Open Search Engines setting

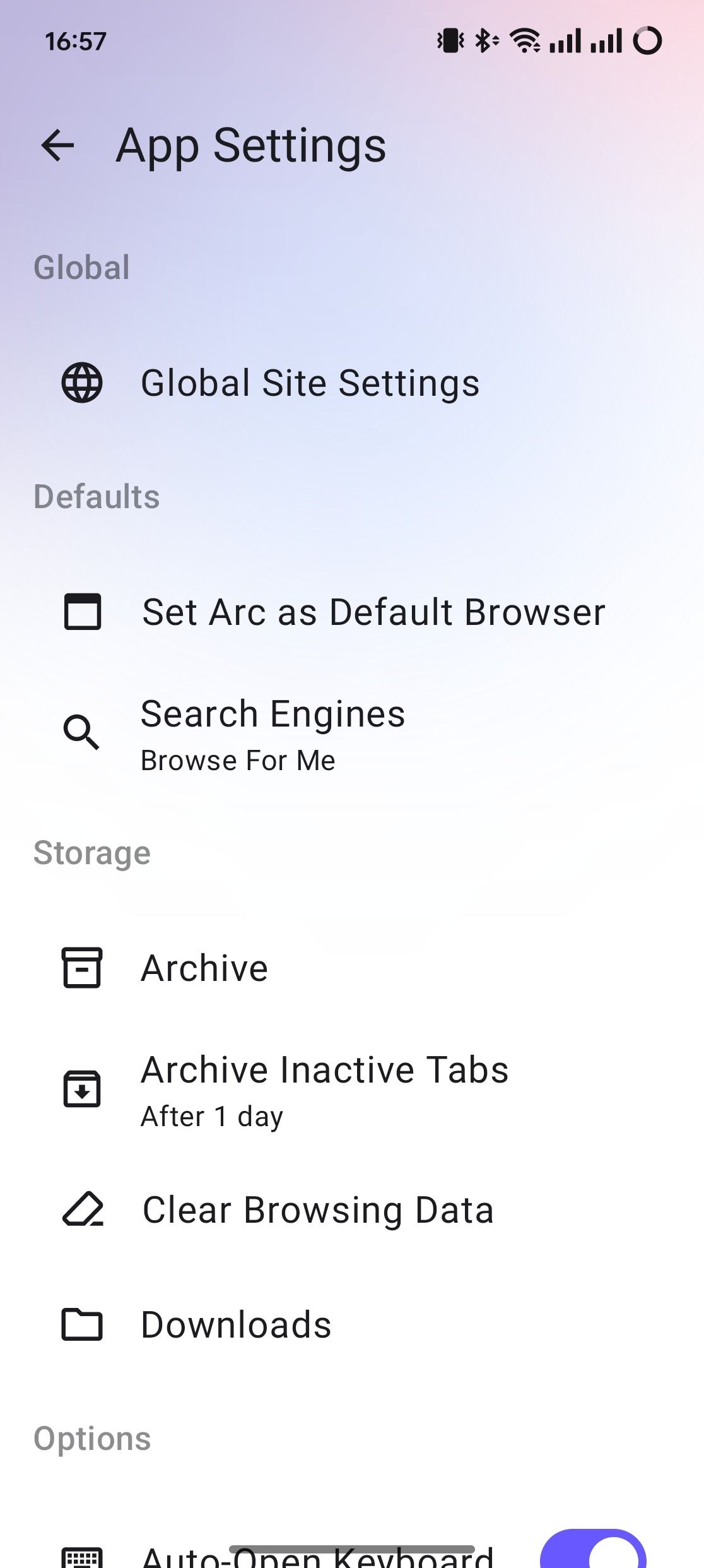(x=273, y=715)
